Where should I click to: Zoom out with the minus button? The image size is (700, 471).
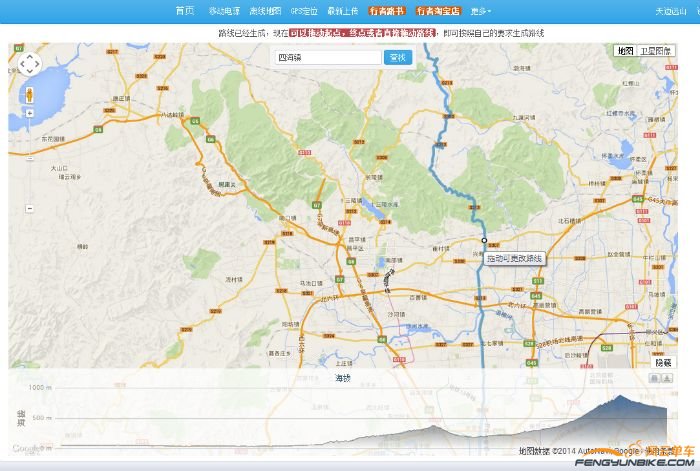(x=29, y=208)
